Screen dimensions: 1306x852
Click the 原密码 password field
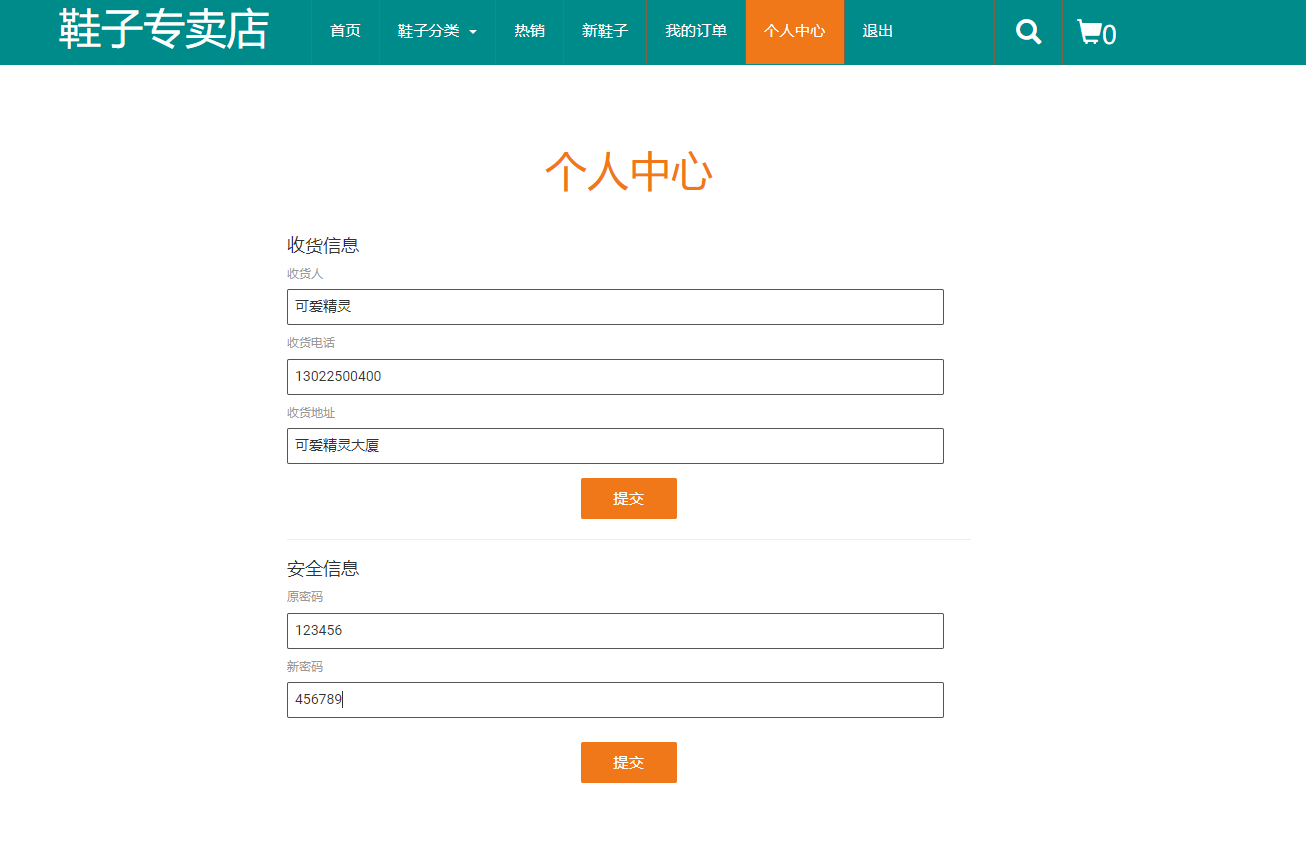click(614, 631)
